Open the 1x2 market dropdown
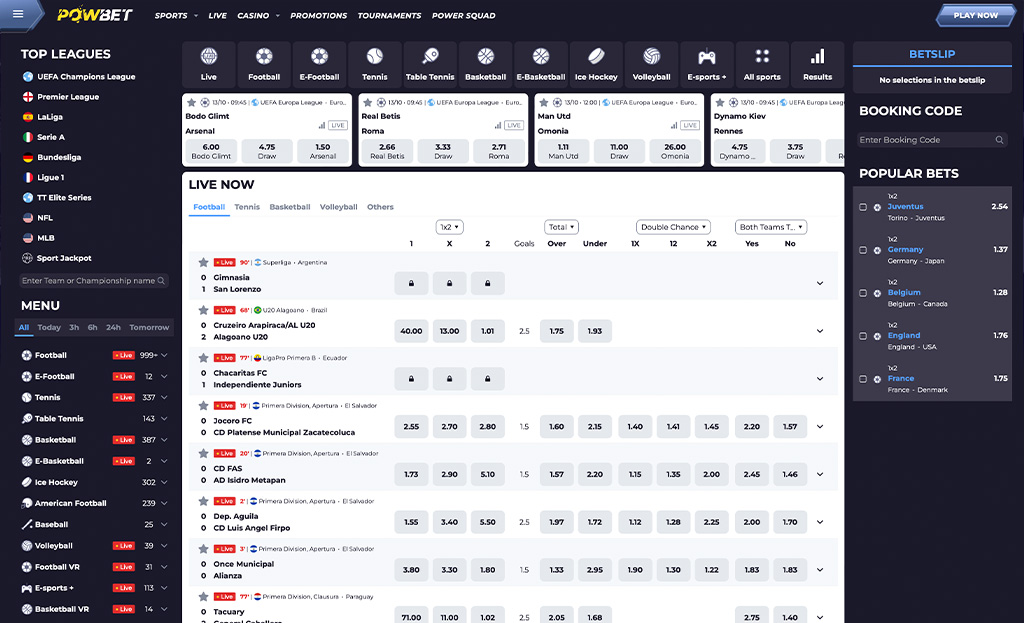This screenshot has width=1024, height=623. pyautogui.click(x=449, y=227)
